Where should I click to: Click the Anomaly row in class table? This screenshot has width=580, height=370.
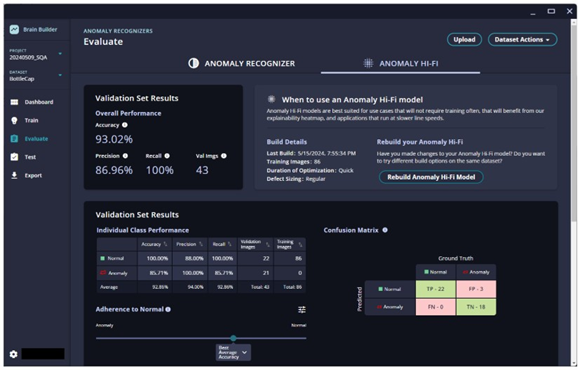coord(201,273)
